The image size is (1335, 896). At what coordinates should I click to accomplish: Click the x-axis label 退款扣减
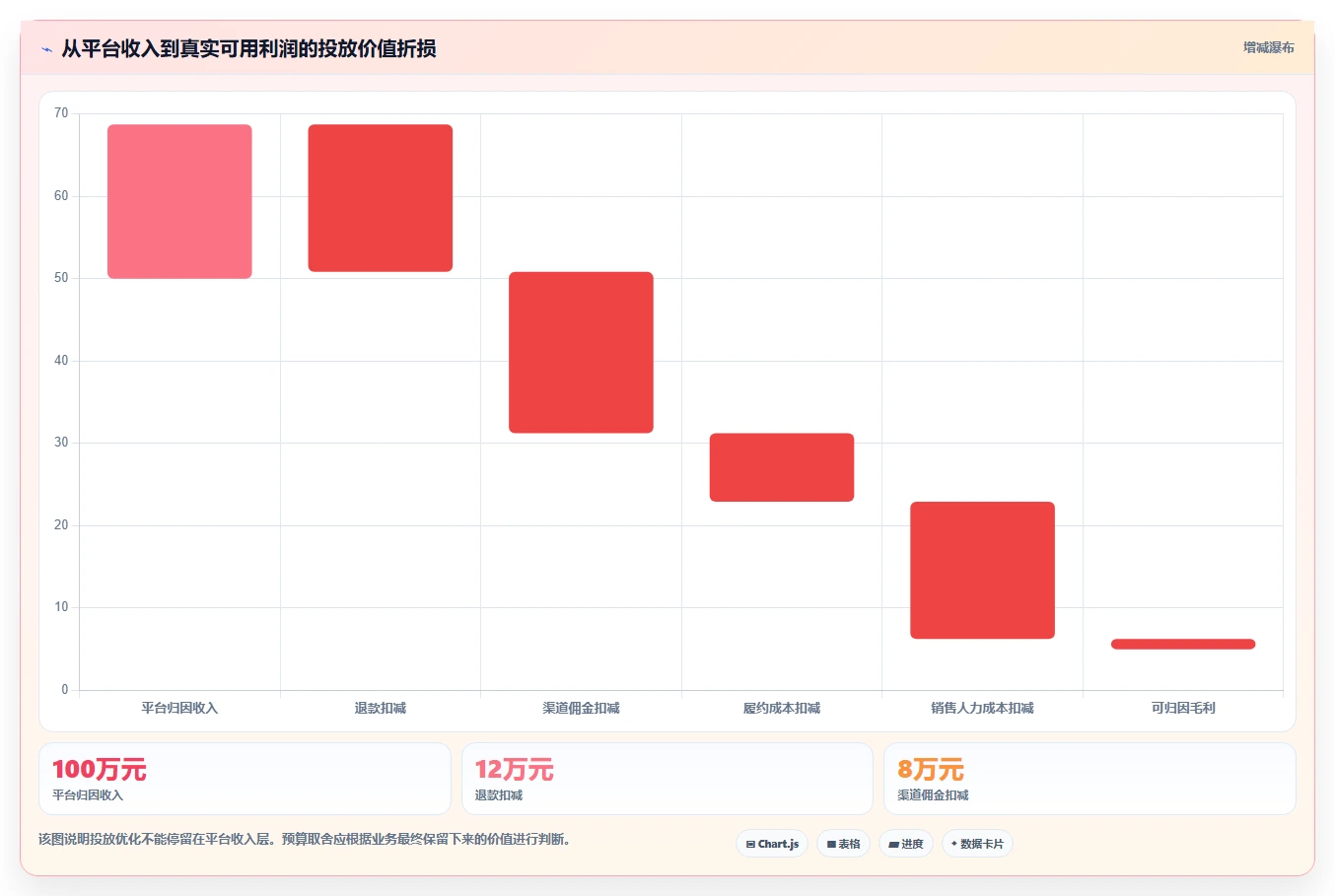[x=381, y=708]
